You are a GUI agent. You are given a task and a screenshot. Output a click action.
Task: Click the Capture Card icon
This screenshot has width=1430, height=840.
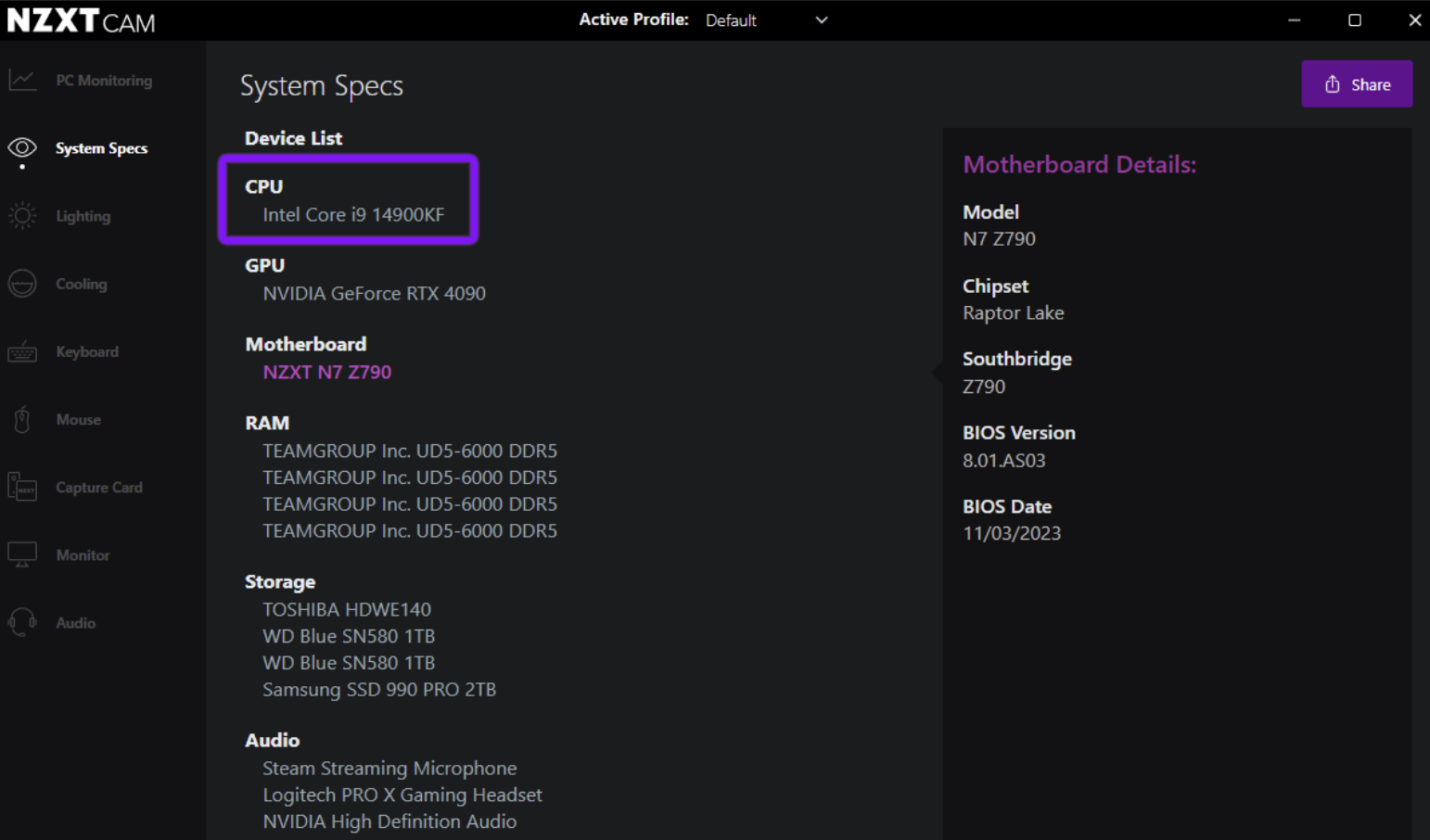22,488
